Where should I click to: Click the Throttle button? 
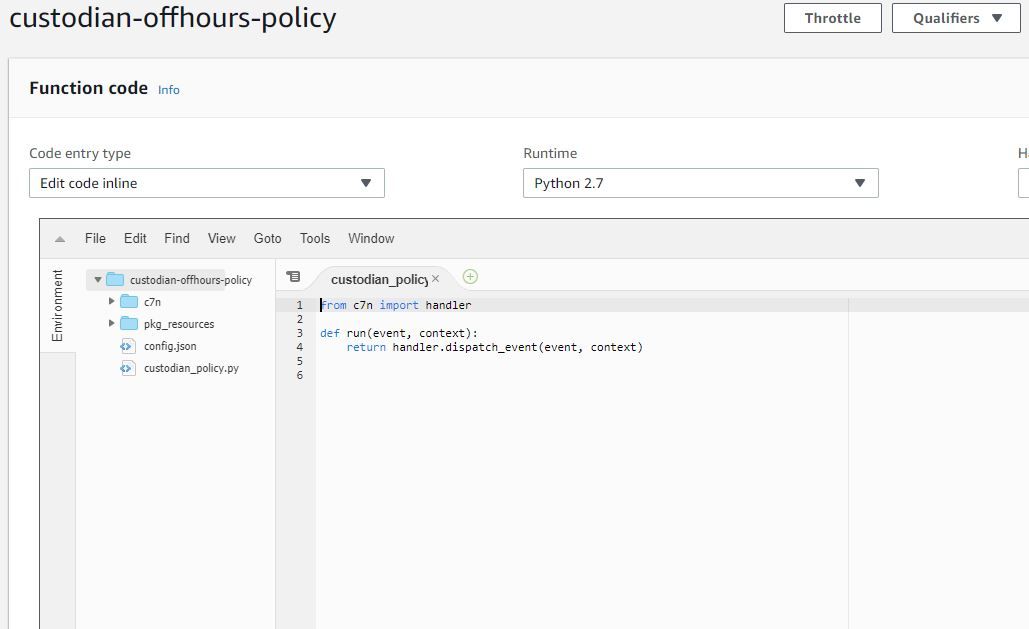point(832,17)
